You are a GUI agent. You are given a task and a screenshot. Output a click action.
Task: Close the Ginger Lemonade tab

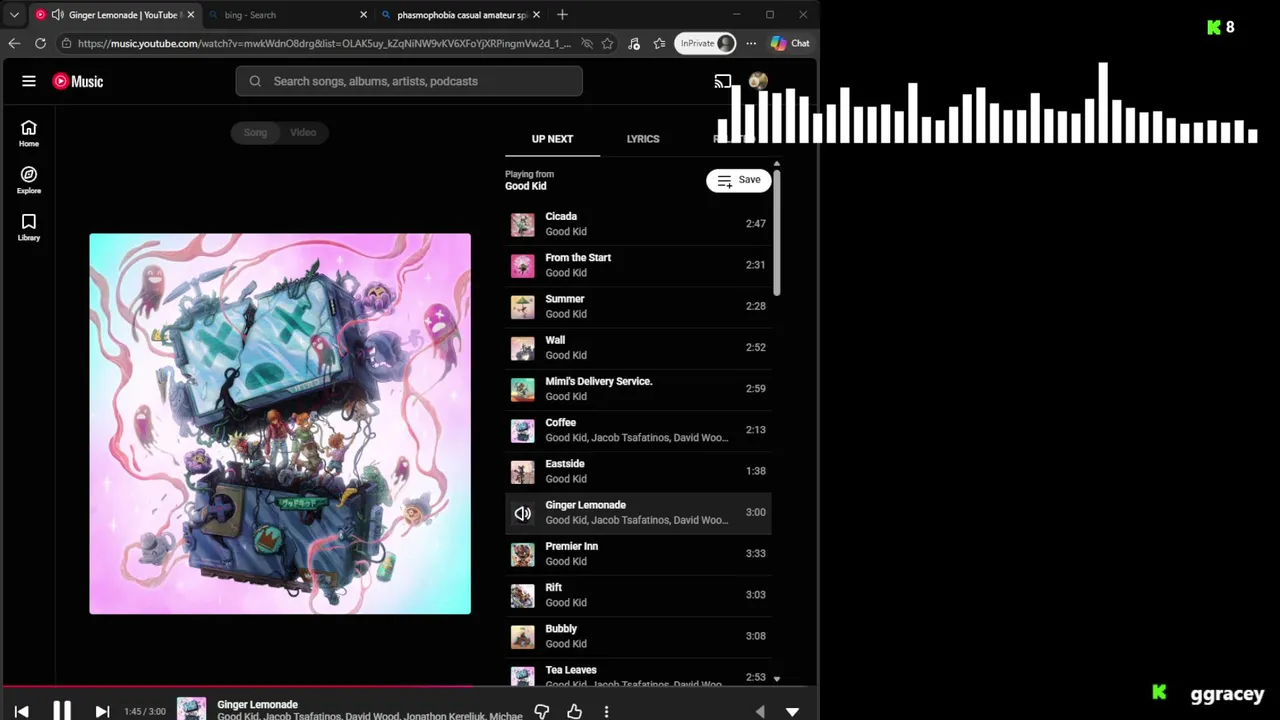pos(190,15)
